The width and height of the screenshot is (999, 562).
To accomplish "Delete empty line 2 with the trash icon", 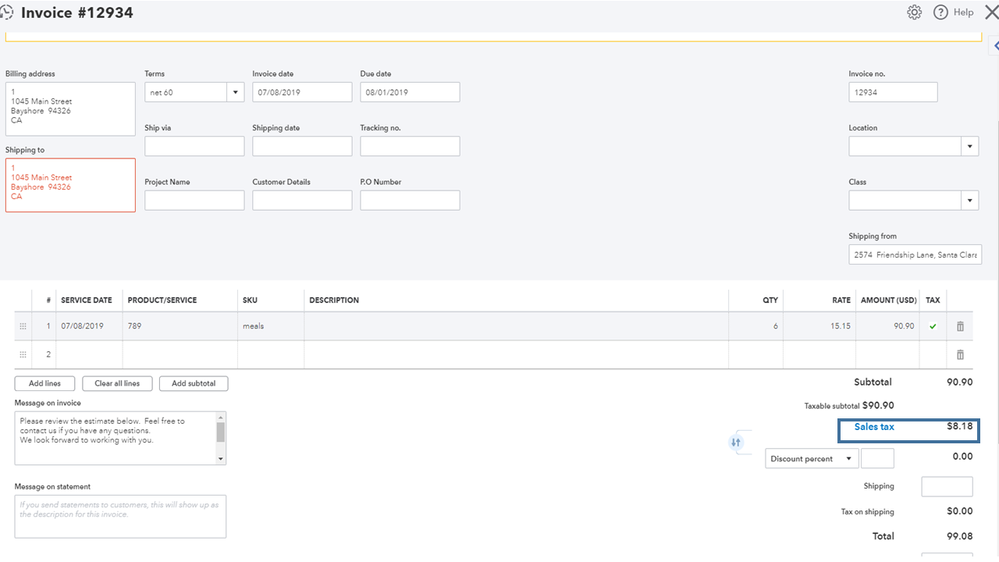I will (x=960, y=354).
